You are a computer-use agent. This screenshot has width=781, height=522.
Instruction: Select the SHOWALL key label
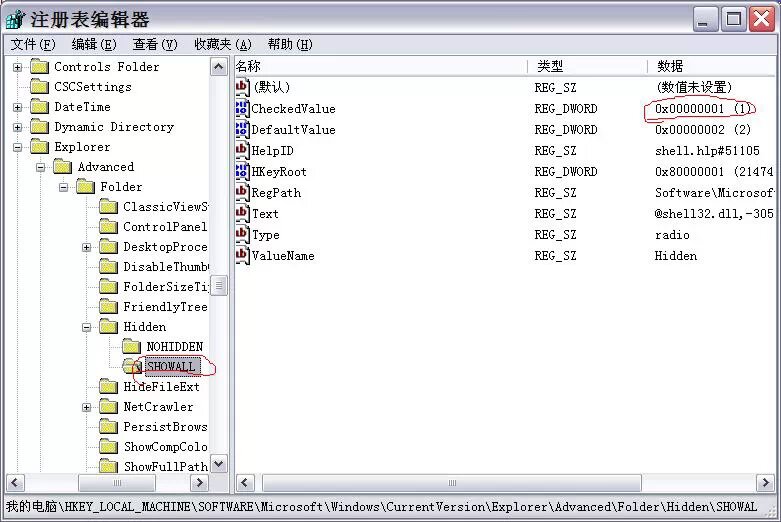(172, 367)
